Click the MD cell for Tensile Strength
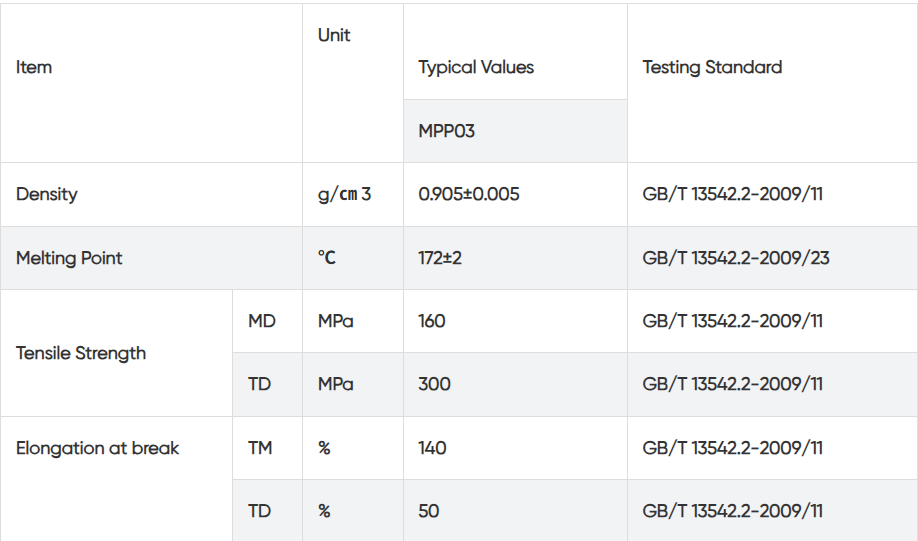 coord(261,321)
